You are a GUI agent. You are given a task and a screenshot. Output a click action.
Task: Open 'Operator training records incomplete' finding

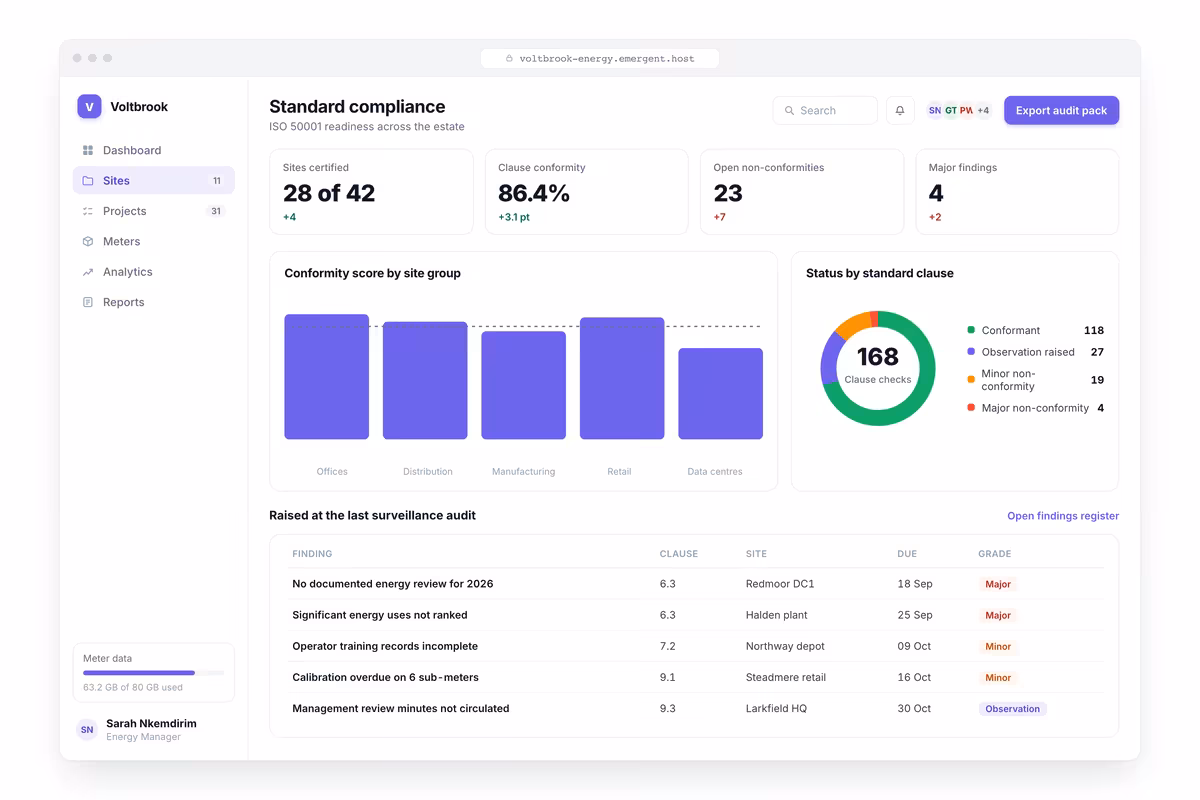385,646
